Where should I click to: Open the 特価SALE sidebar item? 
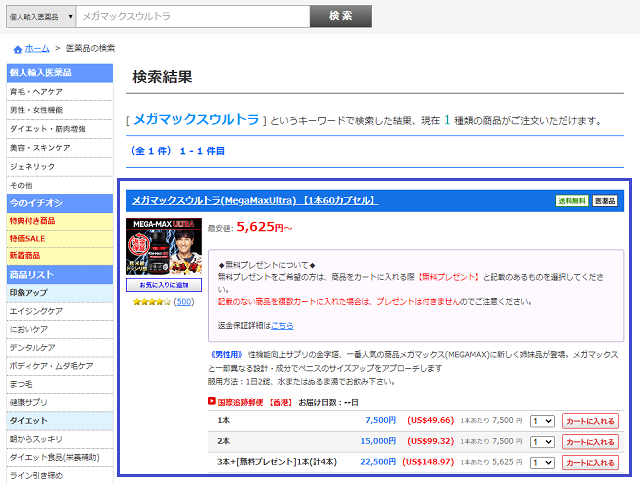coord(60,239)
